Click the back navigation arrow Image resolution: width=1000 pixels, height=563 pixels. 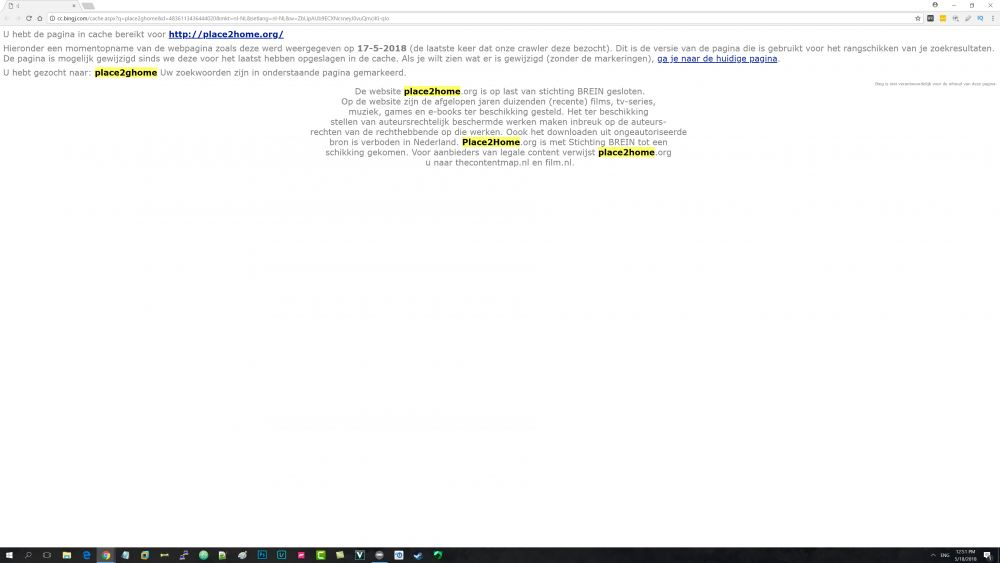point(6,18)
